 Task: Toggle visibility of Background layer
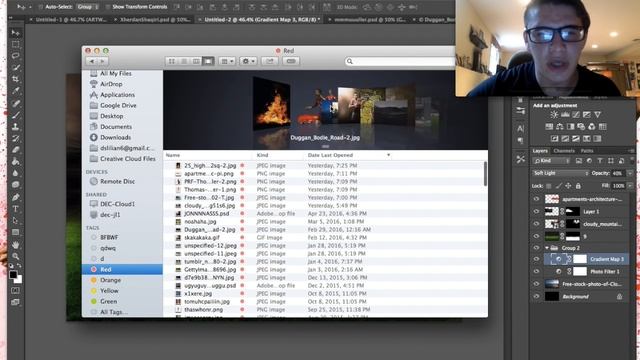tap(536, 297)
